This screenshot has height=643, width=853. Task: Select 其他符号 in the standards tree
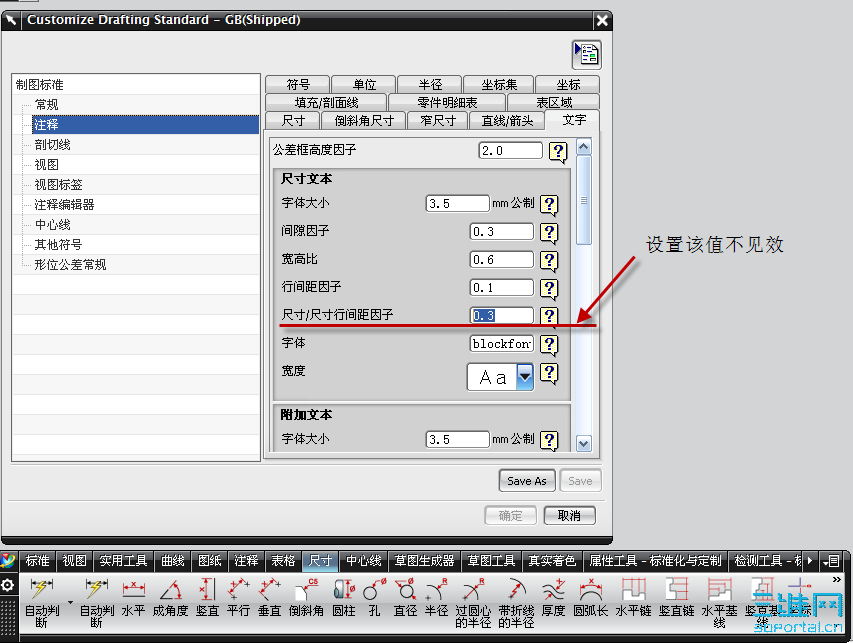point(58,245)
